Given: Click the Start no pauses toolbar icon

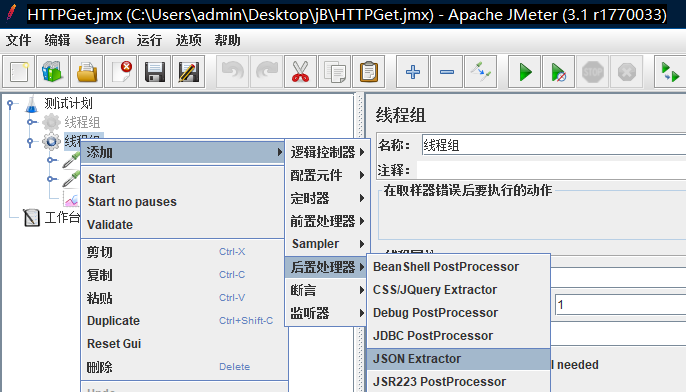Looking at the screenshot, I should [558, 72].
